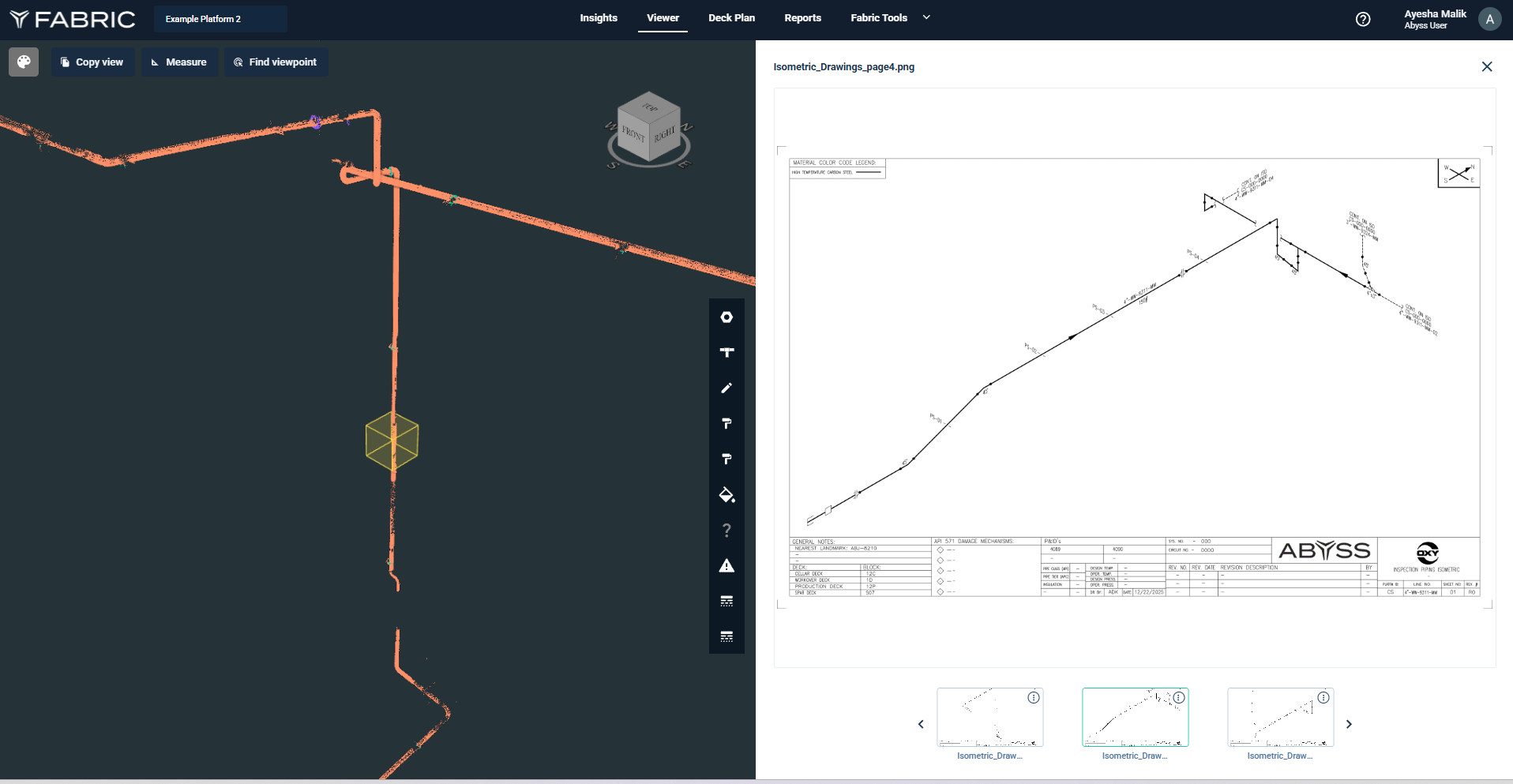This screenshot has height=784, width=1513.
Task: Open the Deck Plan tab
Action: point(731,18)
